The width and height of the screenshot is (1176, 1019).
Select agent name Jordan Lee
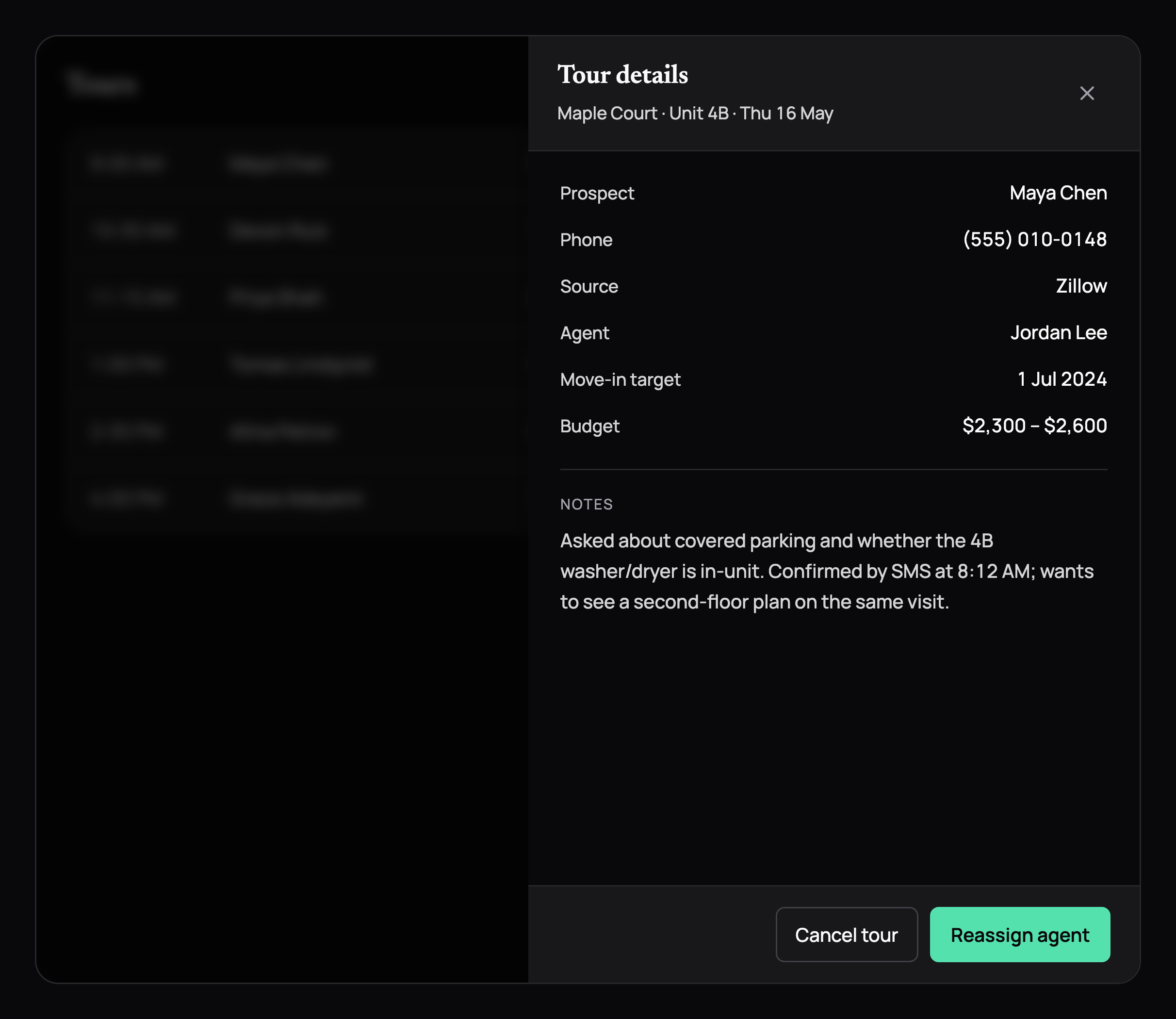[x=1058, y=333]
